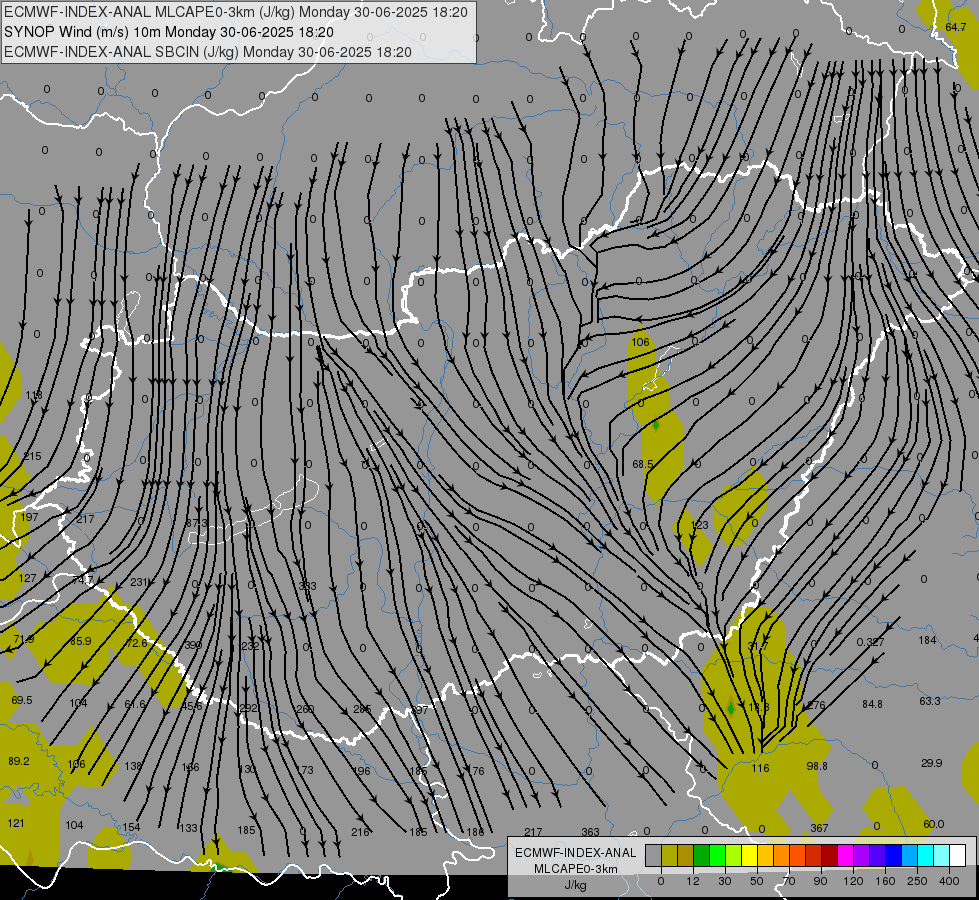Click the legend scale label 250
The image size is (979, 900).
point(917,881)
